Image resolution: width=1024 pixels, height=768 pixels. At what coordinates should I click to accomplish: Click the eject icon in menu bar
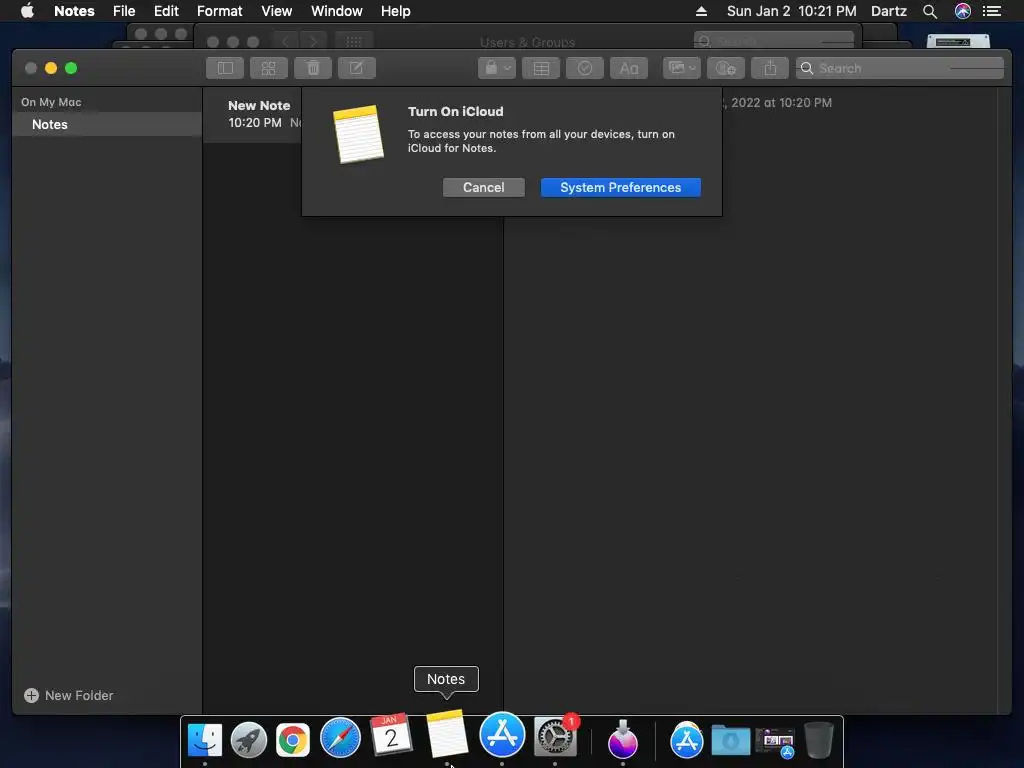tap(701, 11)
